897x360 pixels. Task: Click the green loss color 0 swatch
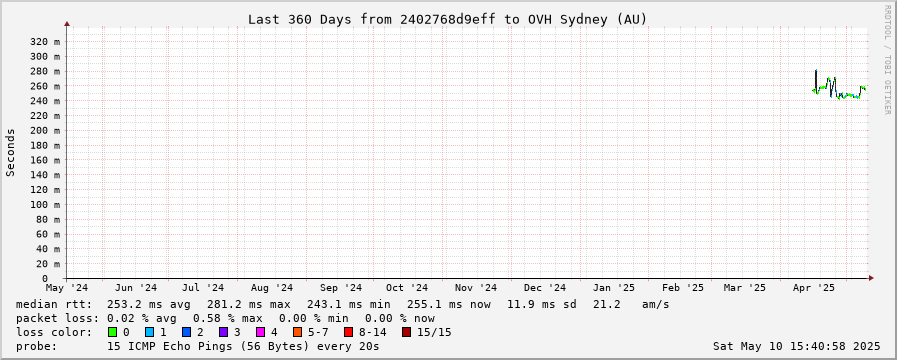(112, 332)
